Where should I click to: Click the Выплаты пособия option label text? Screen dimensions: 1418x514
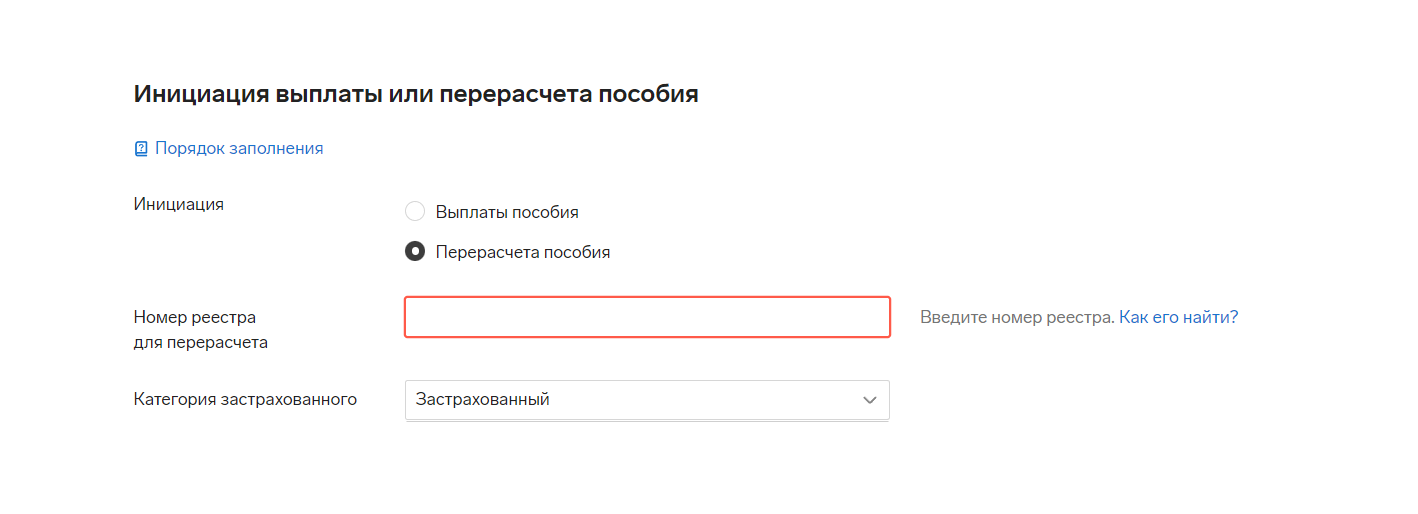click(507, 212)
